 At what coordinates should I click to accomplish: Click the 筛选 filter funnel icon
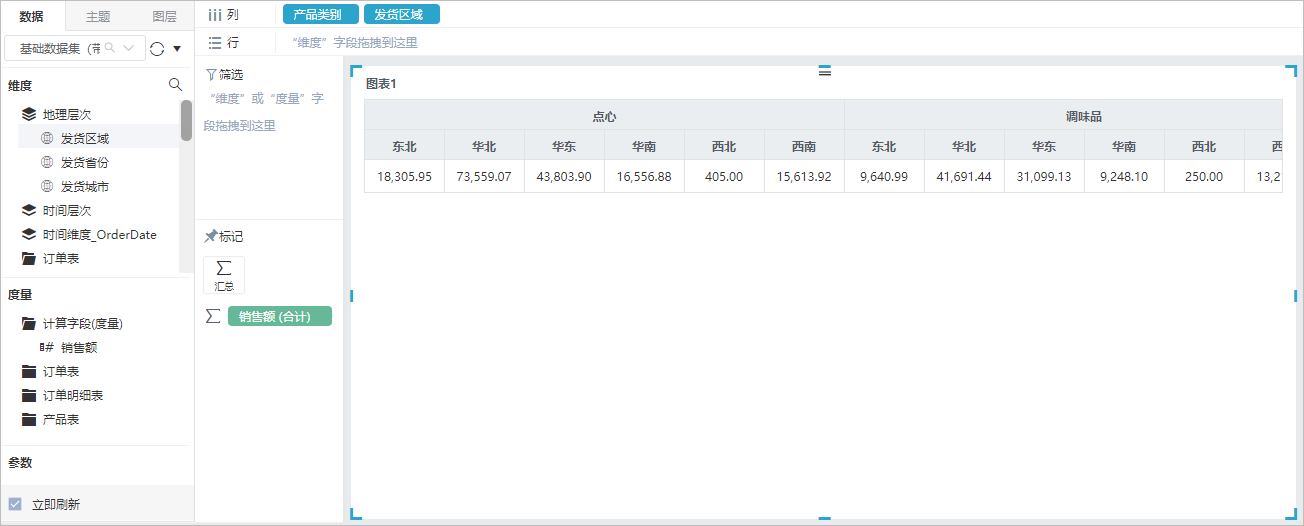210,75
